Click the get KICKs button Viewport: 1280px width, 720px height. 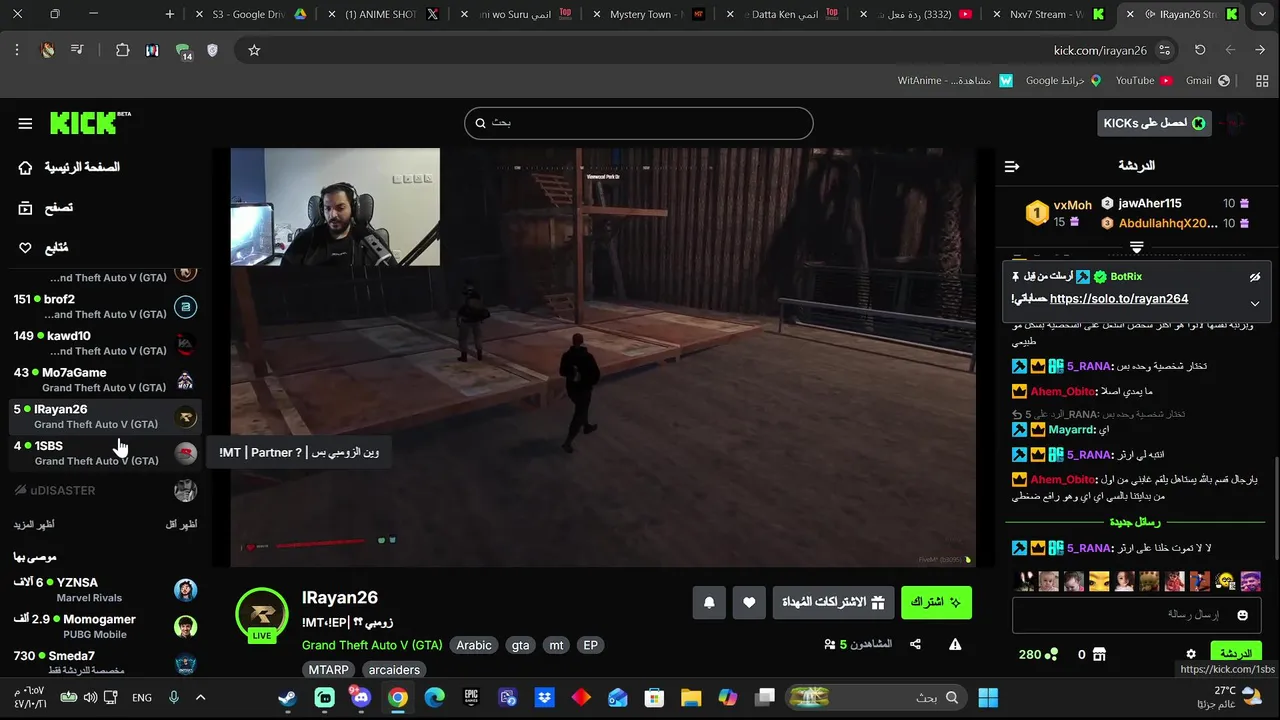pos(1154,123)
